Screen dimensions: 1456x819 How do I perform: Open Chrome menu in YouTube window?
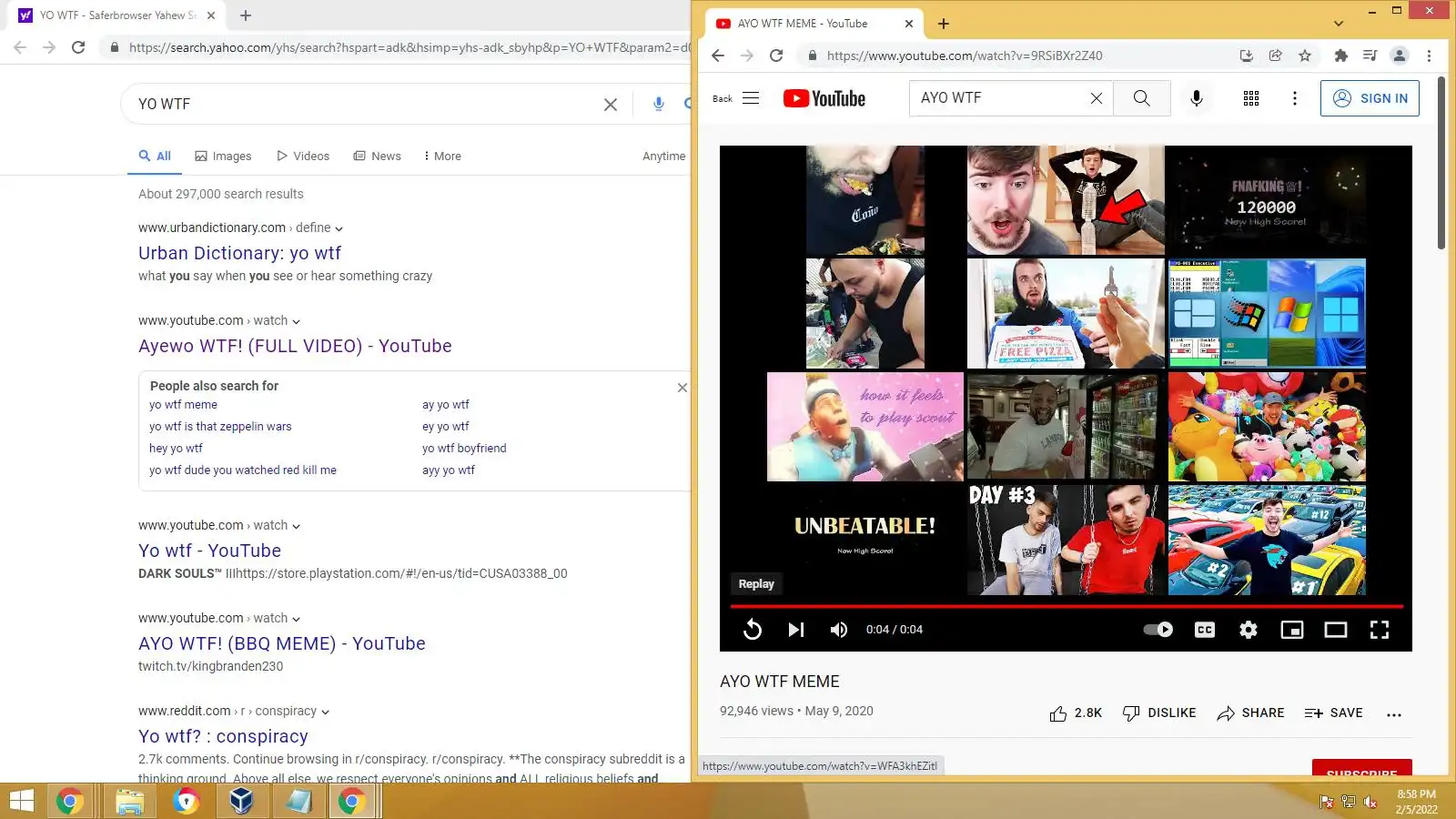pos(1429,56)
